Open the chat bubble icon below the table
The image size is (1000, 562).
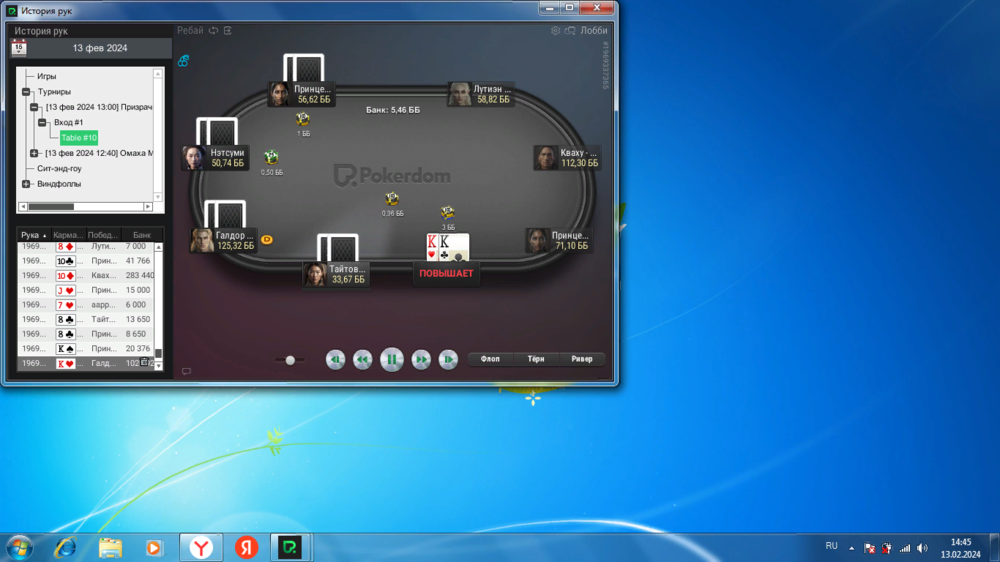click(186, 372)
